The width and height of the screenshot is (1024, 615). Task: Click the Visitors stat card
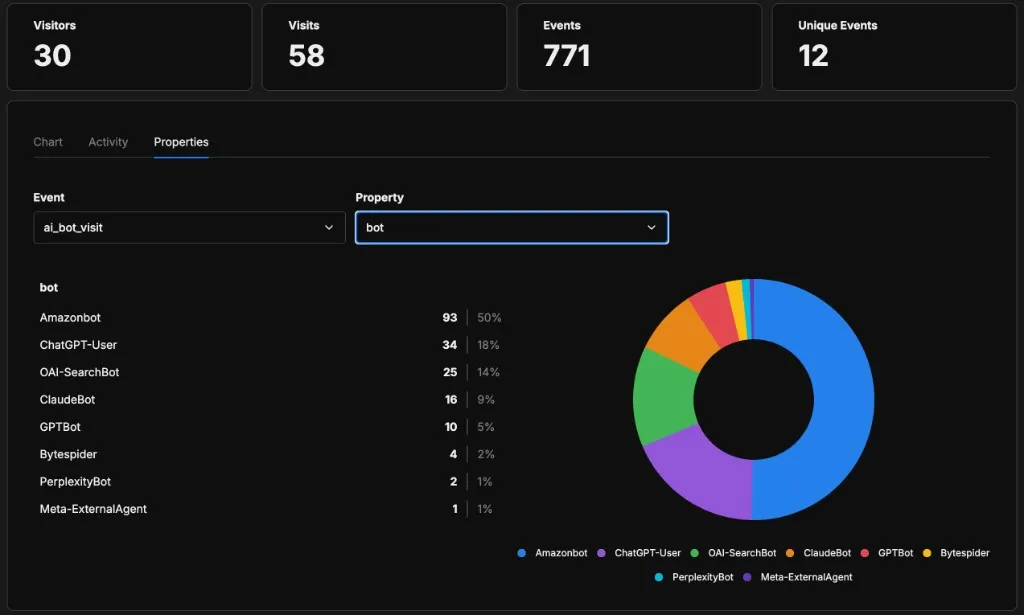pos(129,46)
